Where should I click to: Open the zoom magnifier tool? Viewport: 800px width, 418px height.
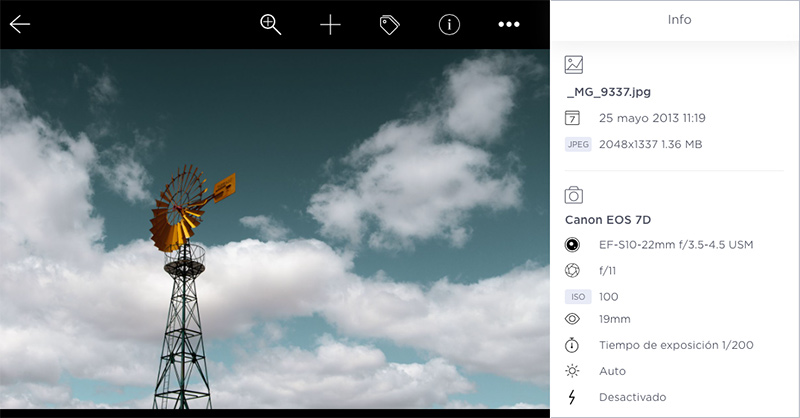coord(270,24)
